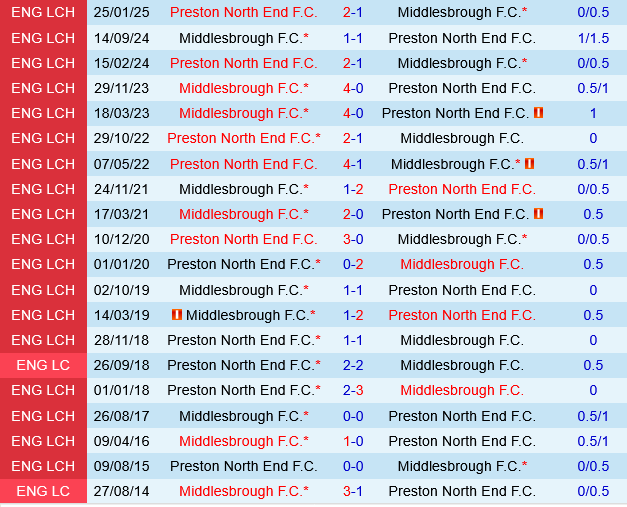Click the 3-1 score from 27/08/14
This screenshot has width=627, height=507.
(x=353, y=491)
